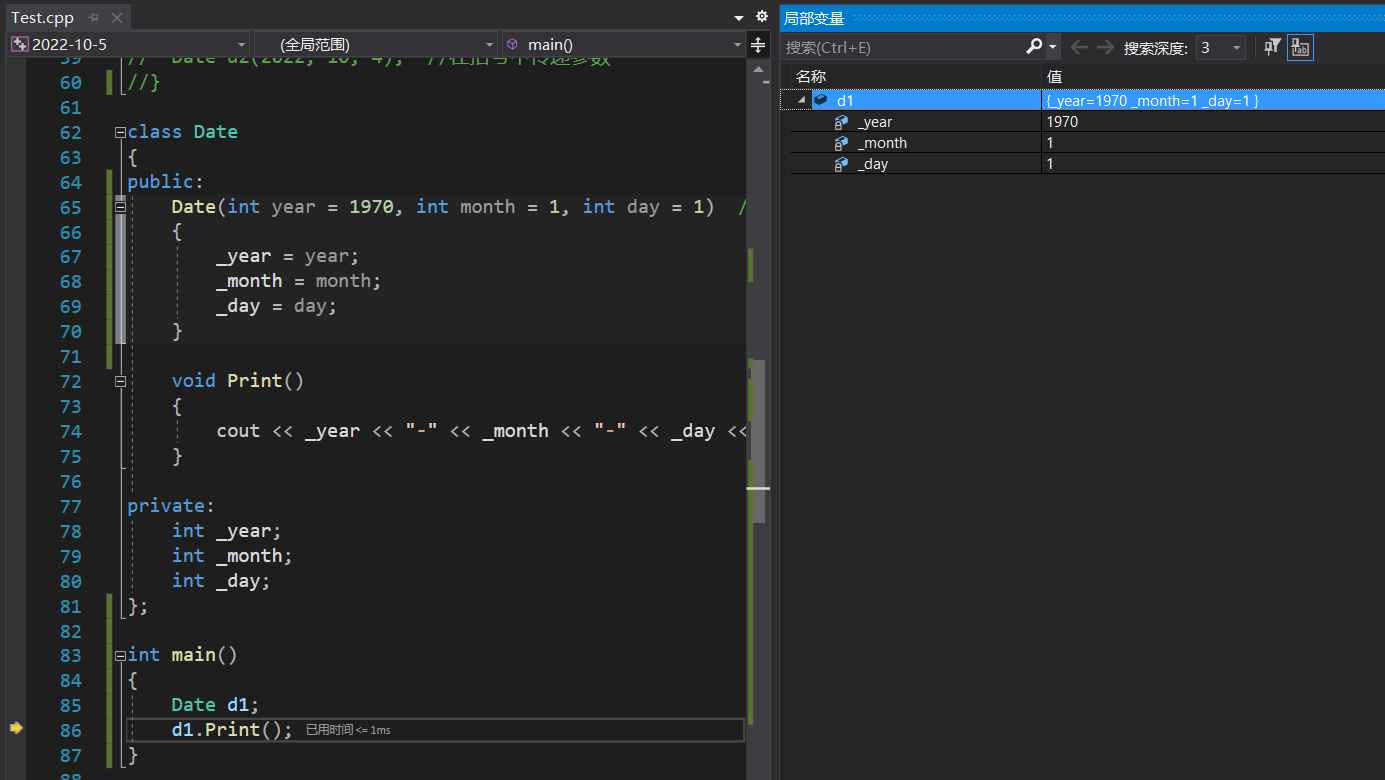Click the class icon in 2022-10-5 dropdown
1385x780 pixels.
[20, 45]
